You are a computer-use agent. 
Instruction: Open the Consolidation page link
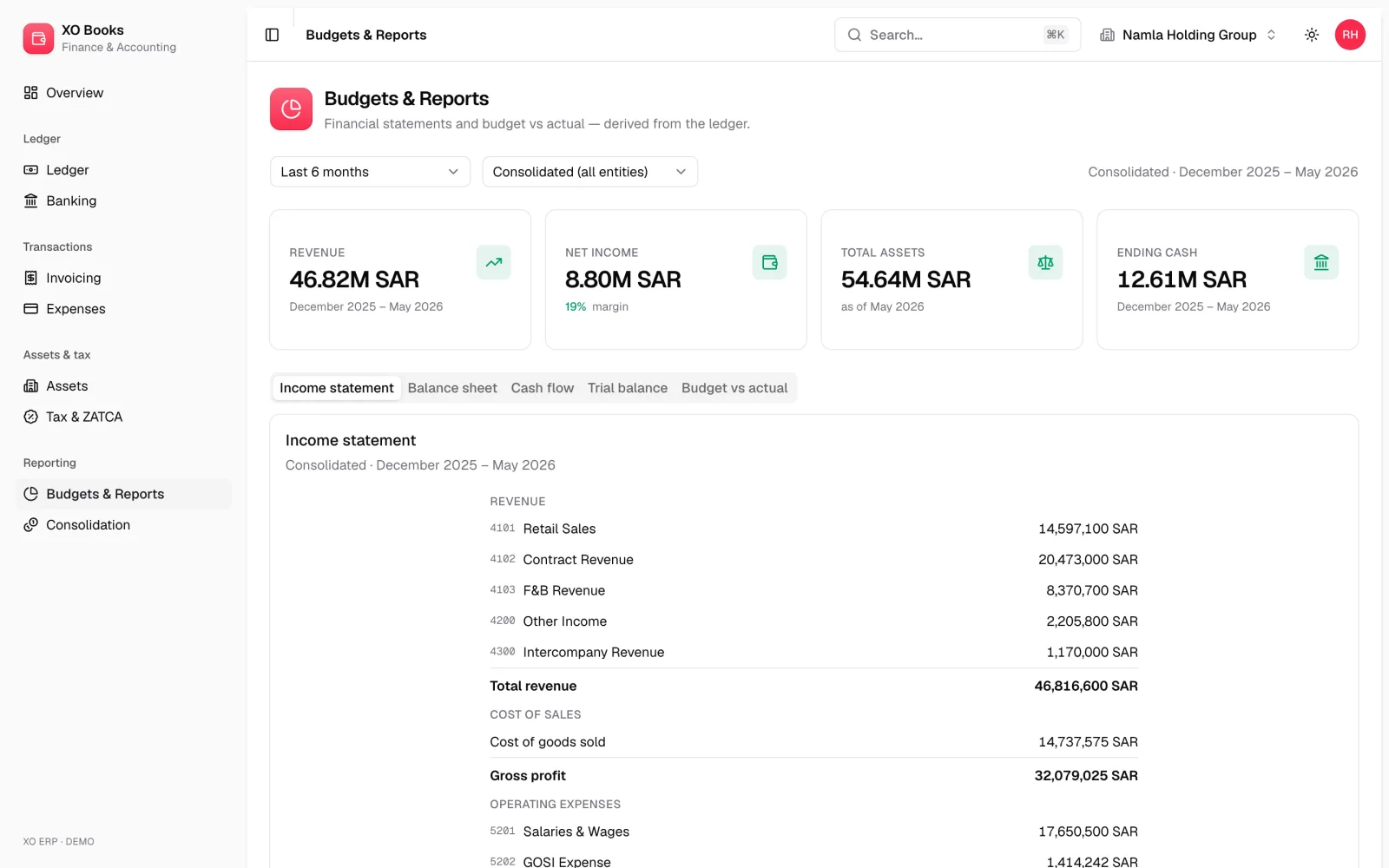pos(123,525)
